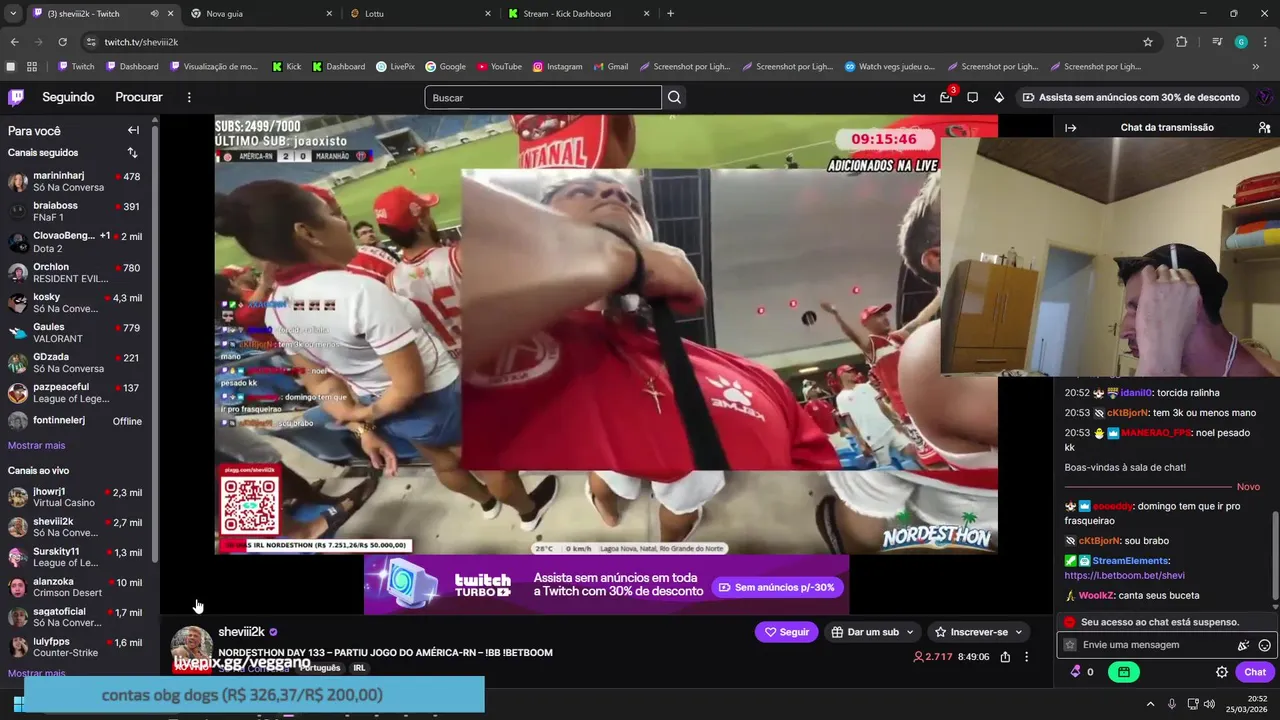Open LivePix bookmark

[x=395, y=67]
